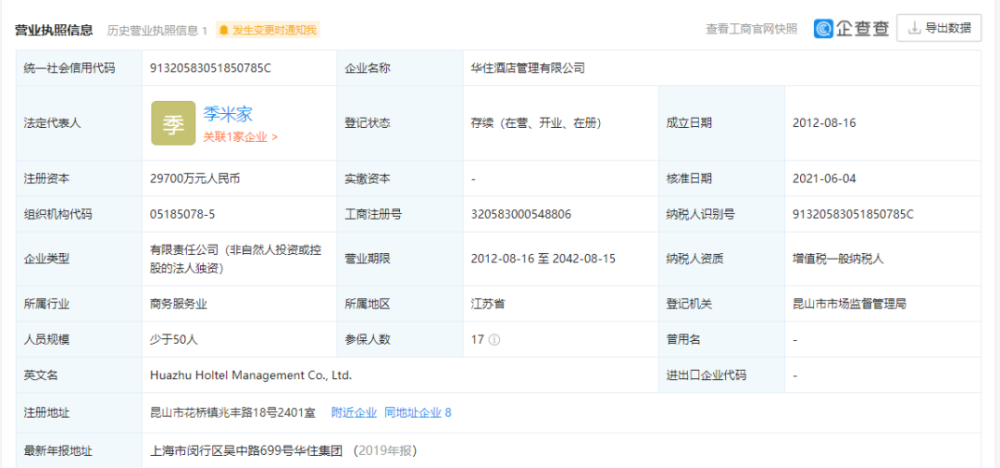
Task: Click the 企查查 logo icon
Action: [x=823, y=29]
